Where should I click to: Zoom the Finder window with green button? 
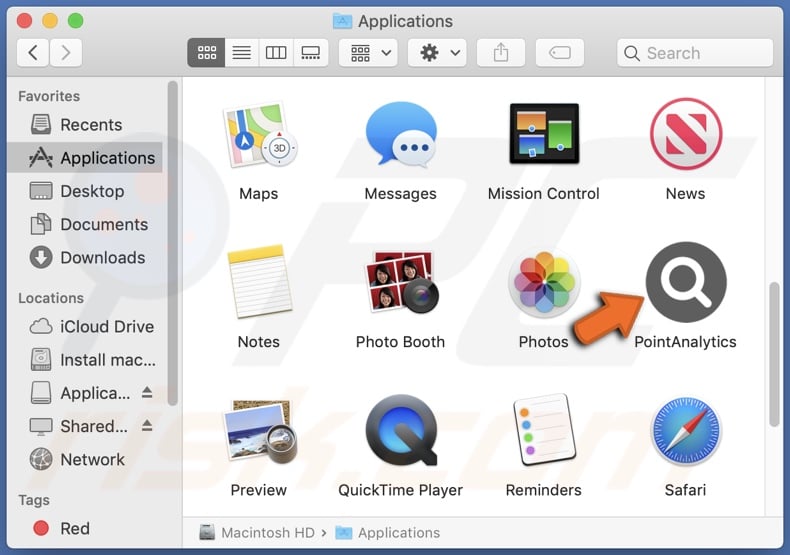pyautogui.click(x=76, y=21)
